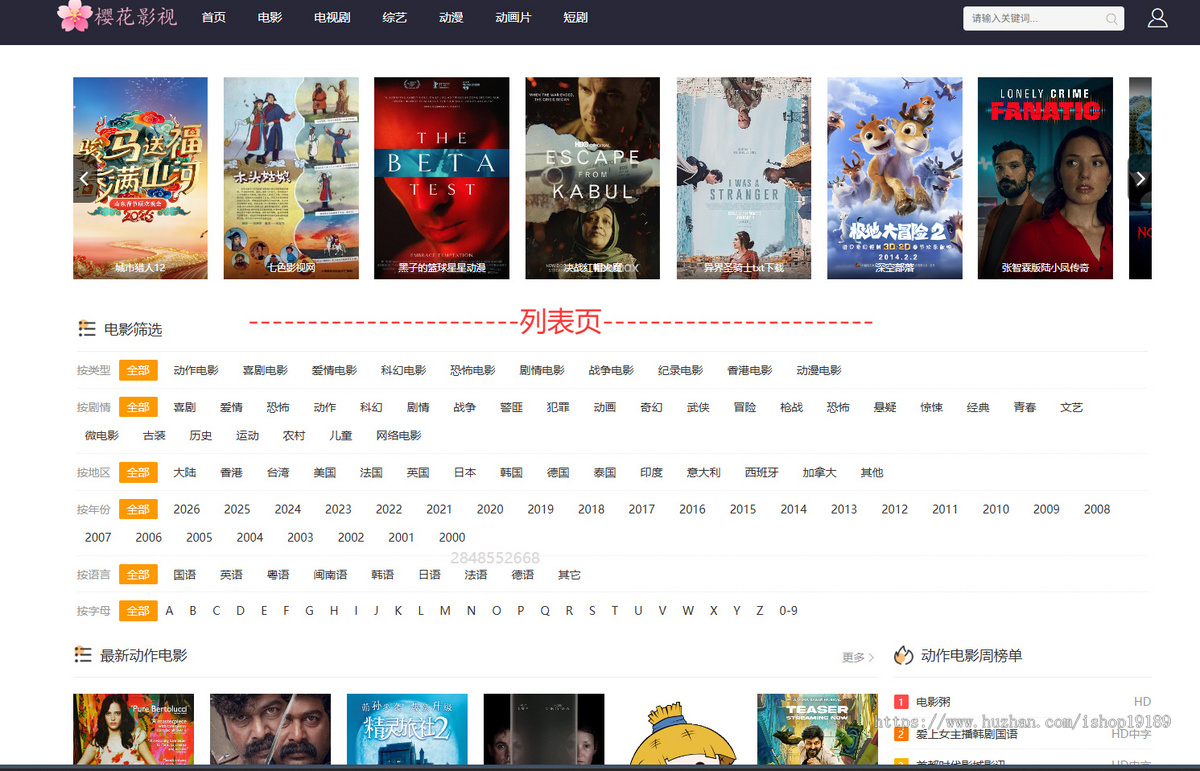
Task: Filter by region 大陆
Action: click(184, 472)
